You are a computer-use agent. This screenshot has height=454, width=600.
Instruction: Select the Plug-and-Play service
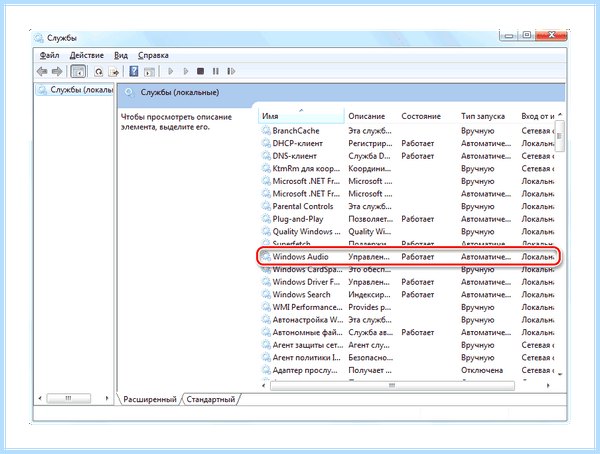point(408,219)
